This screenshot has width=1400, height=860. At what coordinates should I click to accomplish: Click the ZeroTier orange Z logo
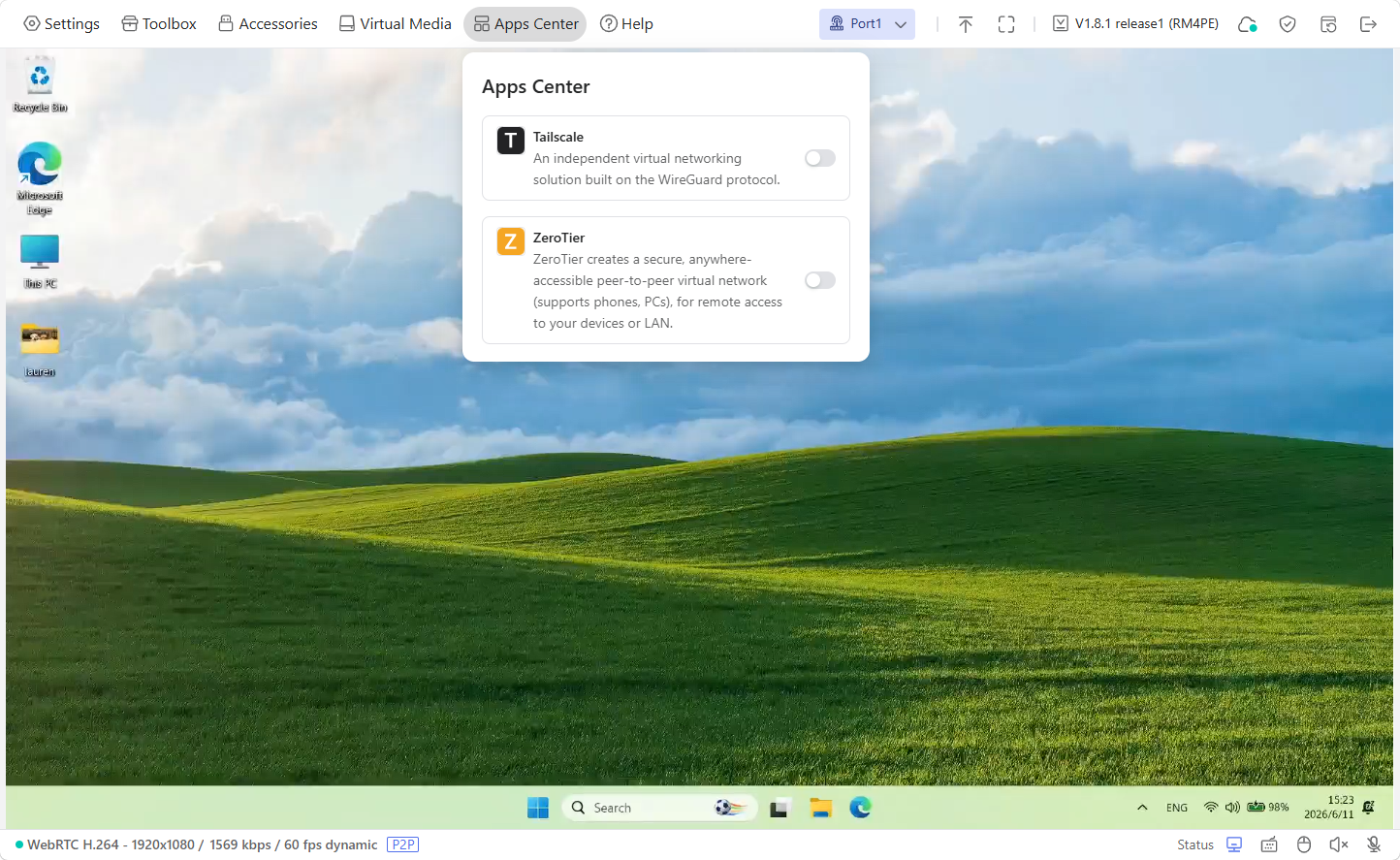click(x=511, y=241)
